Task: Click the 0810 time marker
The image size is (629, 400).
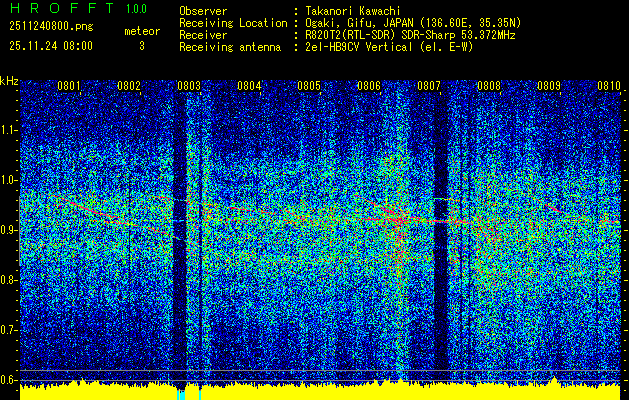Action: coord(609,86)
